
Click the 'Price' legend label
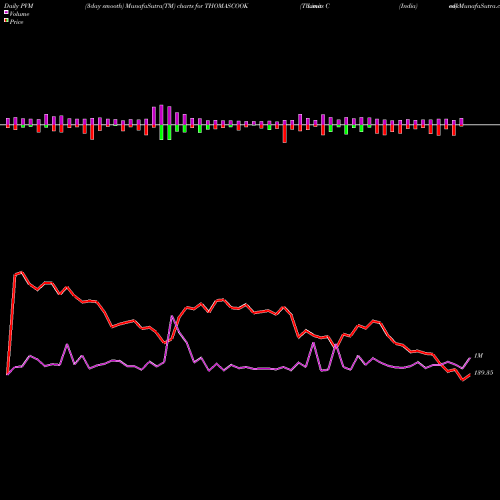click(x=16, y=22)
